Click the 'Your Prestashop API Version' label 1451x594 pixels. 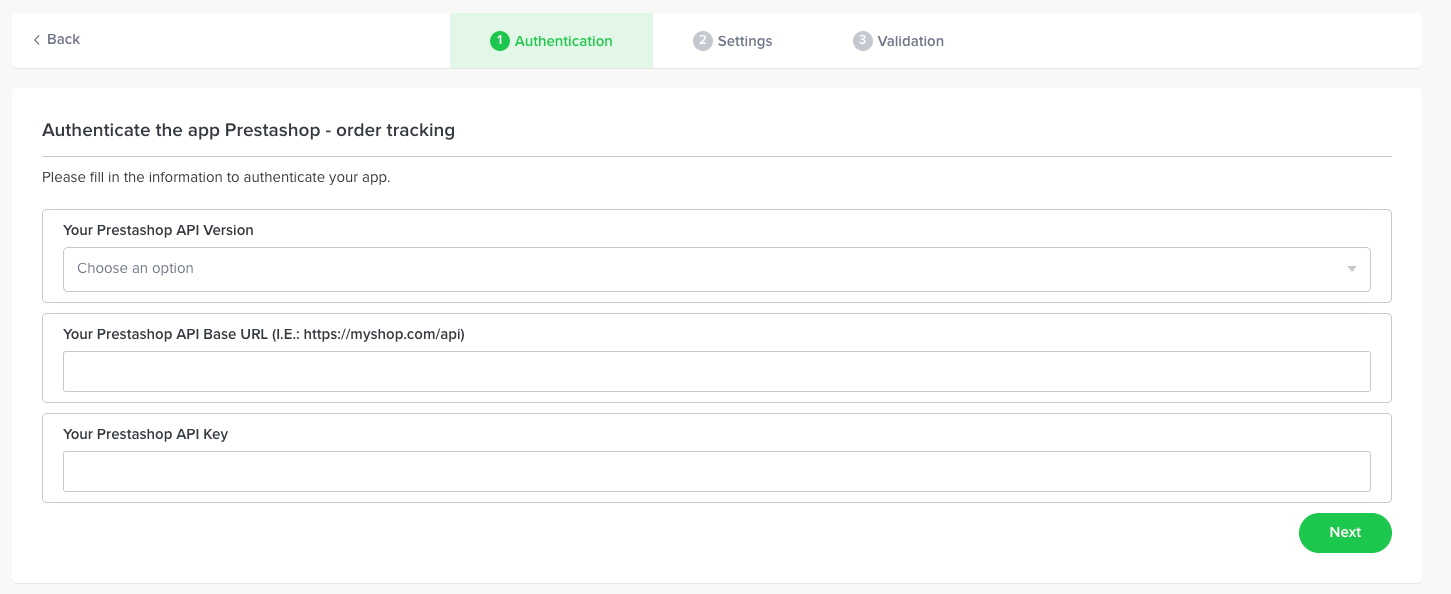click(x=158, y=230)
